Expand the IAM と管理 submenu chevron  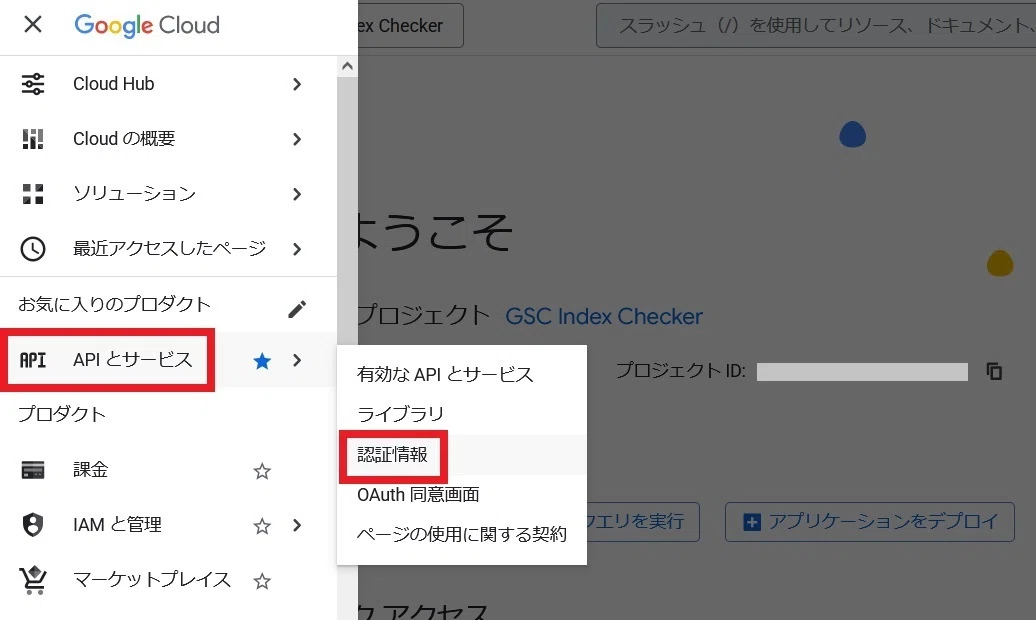297,525
